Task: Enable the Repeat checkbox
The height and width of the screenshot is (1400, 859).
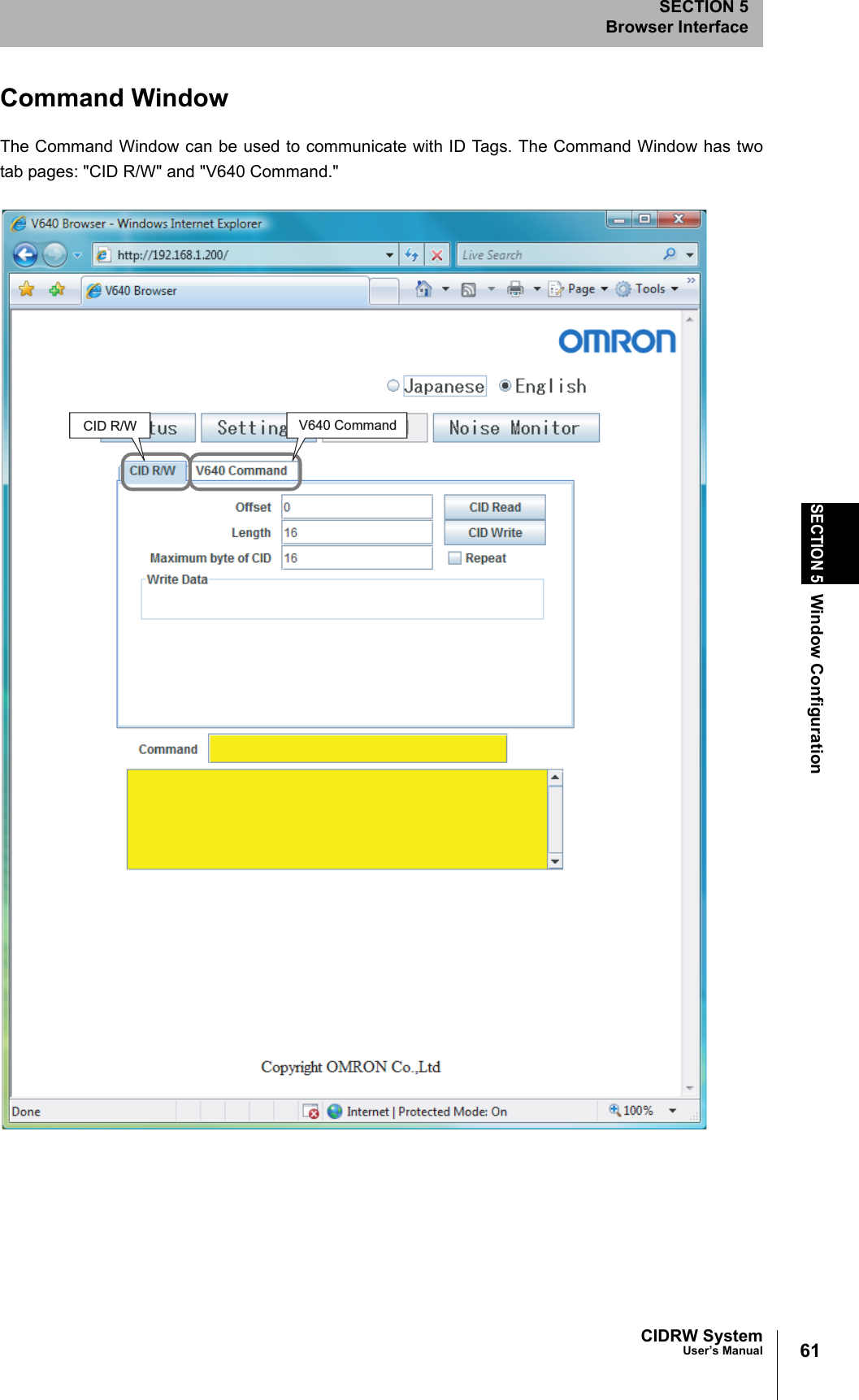Action: click(455, 558)
